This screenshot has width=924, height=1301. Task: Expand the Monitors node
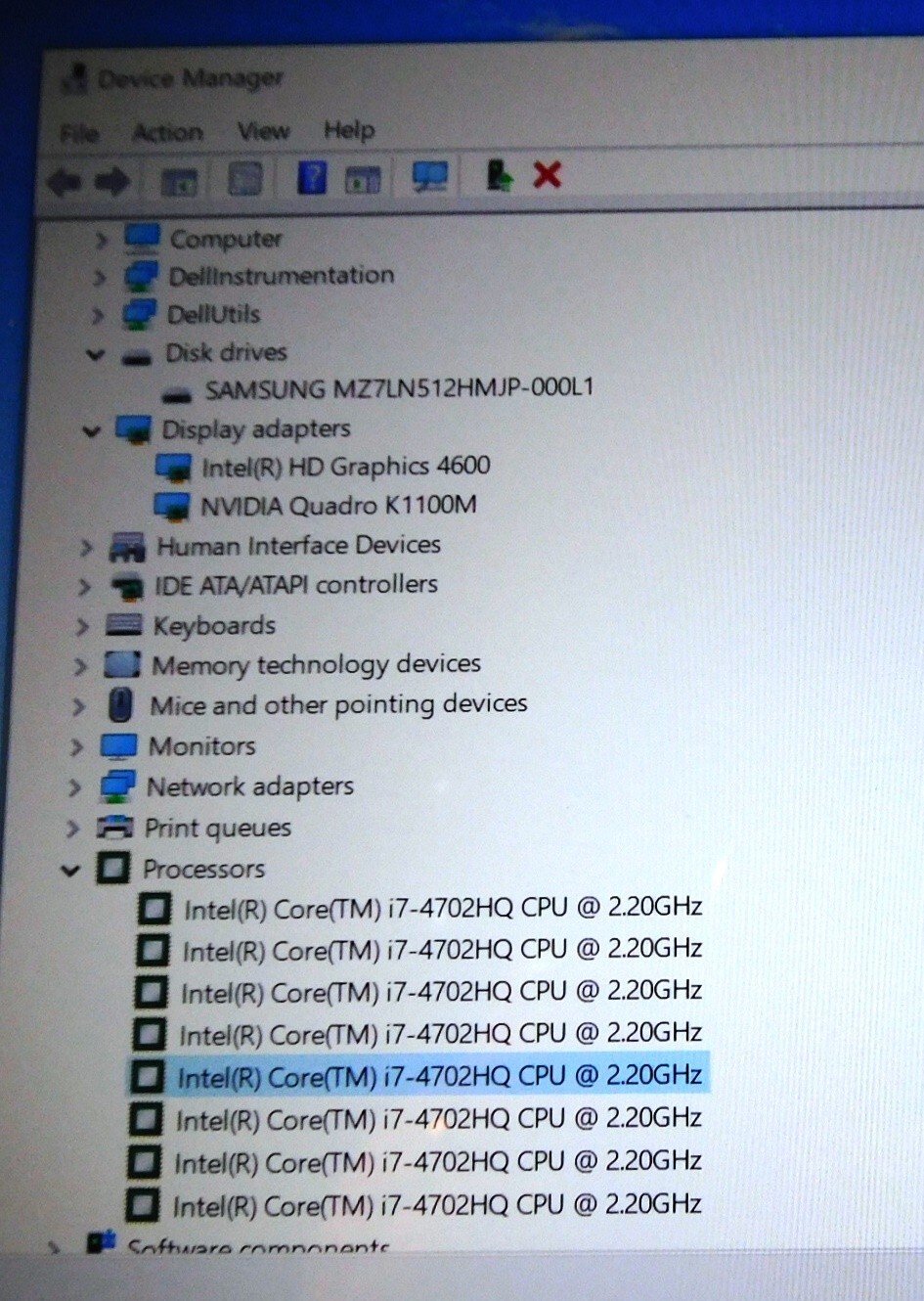tap(76, 747)
